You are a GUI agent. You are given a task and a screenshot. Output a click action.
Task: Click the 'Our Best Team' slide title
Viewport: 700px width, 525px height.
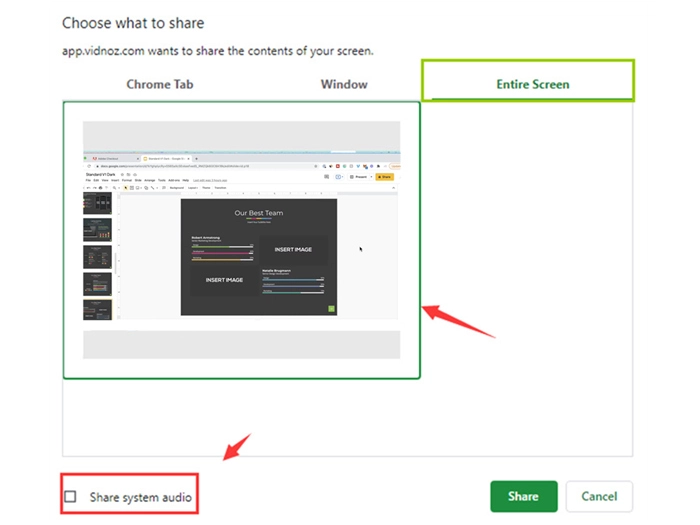[259, 213]
